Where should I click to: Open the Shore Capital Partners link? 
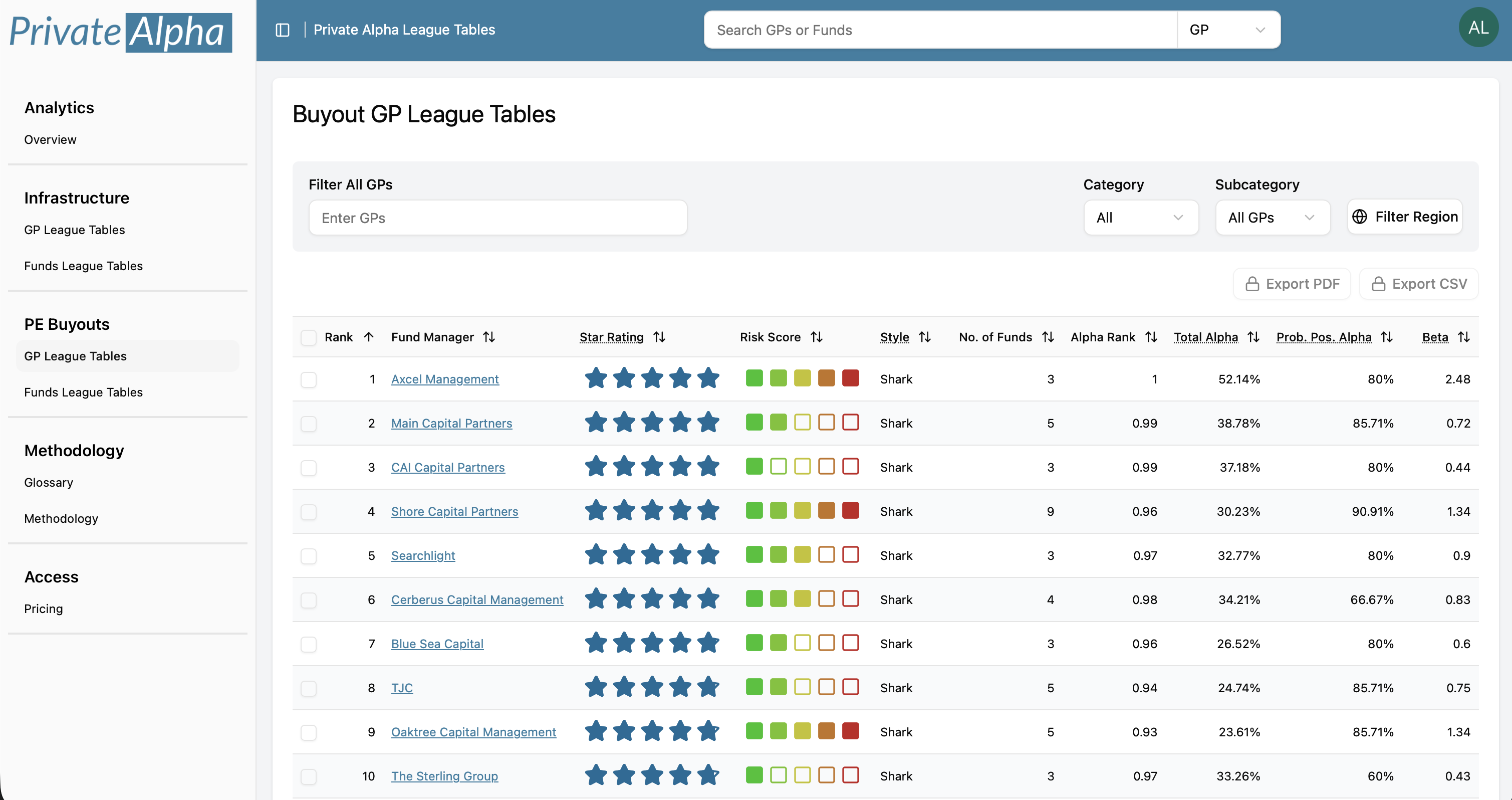(x=454, y=512)
